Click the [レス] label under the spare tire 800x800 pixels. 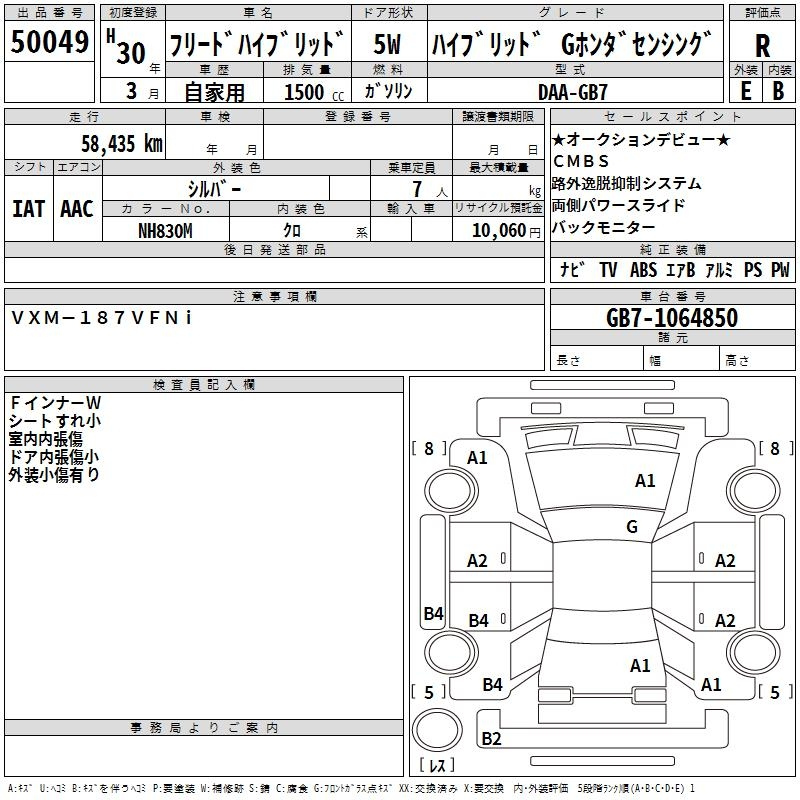pos(436,768)
